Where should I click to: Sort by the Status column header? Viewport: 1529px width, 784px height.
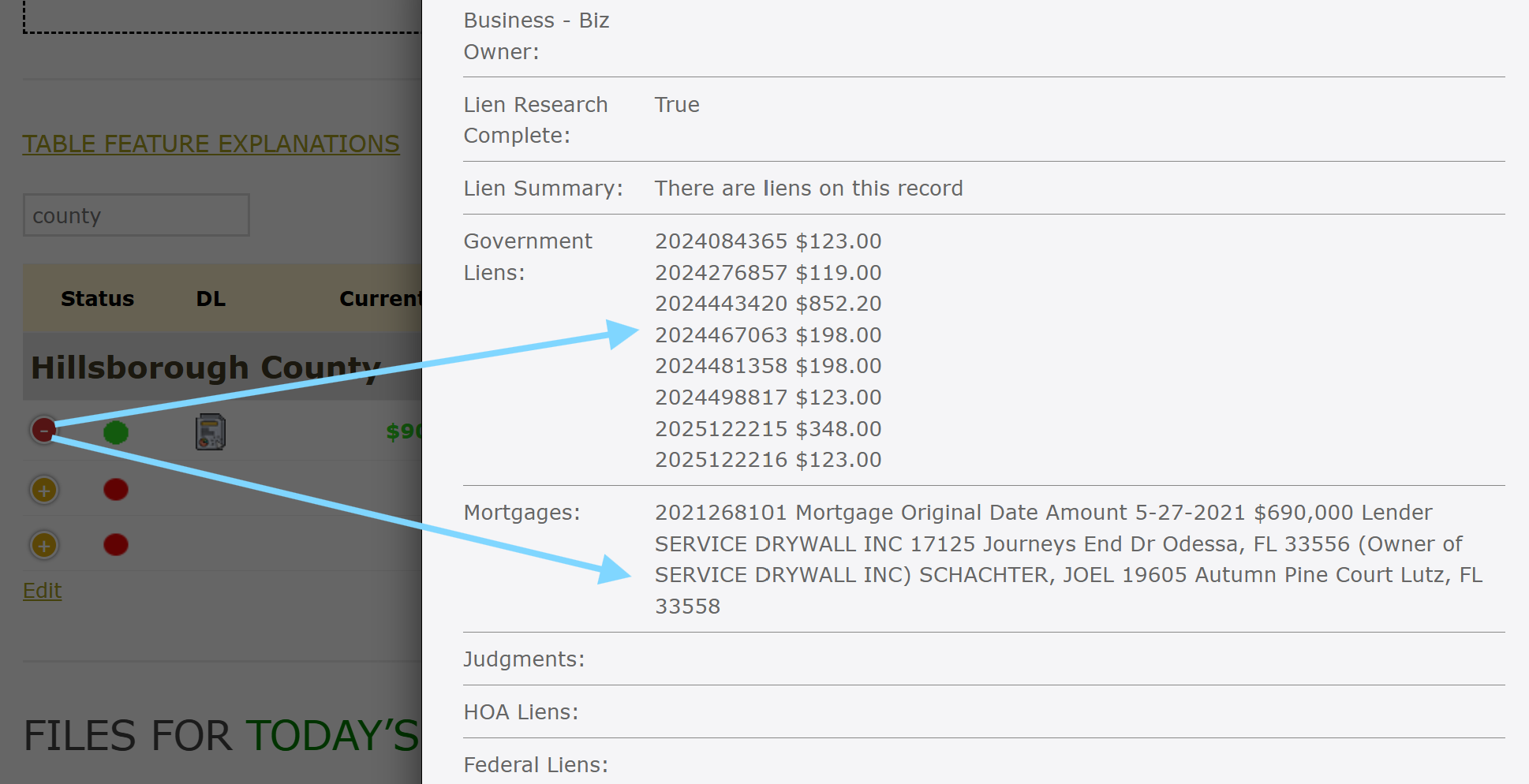[x=97, y=299]
